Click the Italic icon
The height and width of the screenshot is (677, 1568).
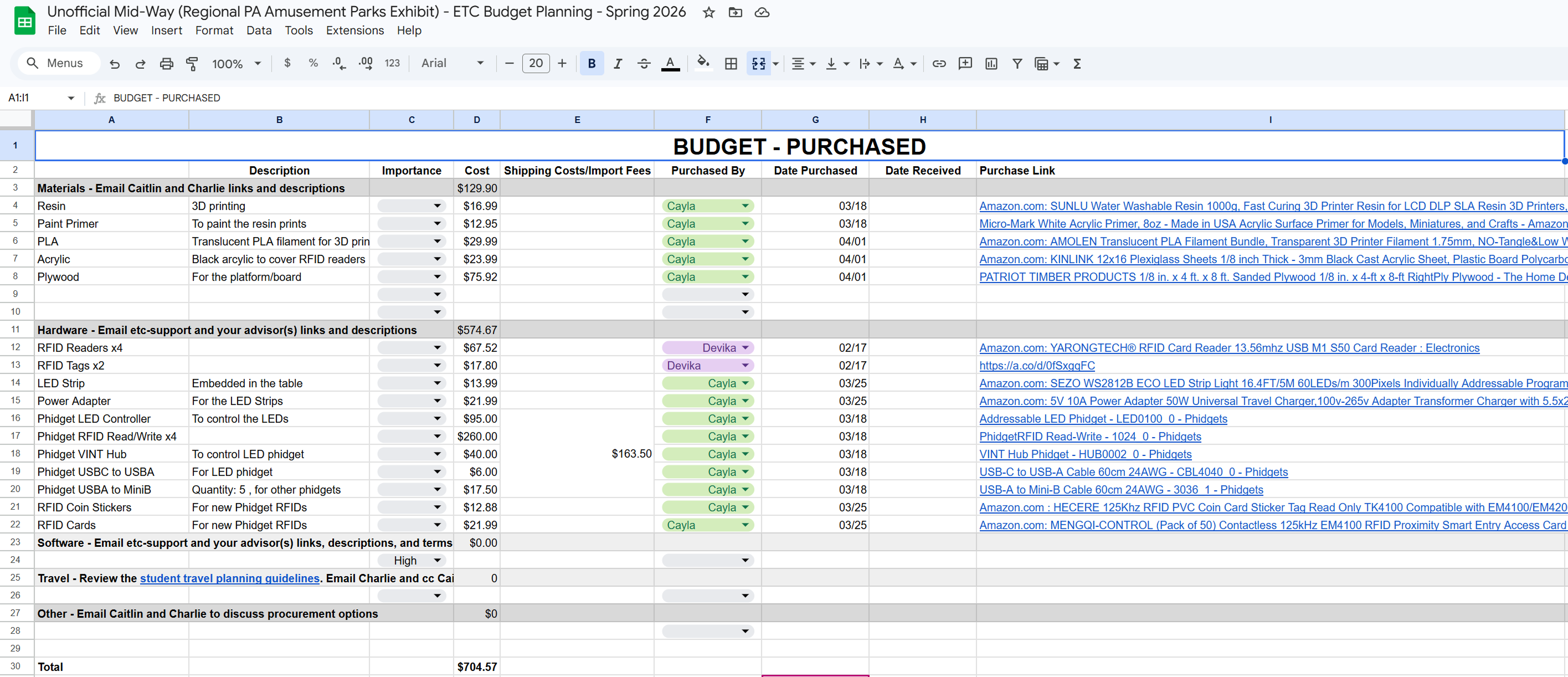pyautogui.click(x=617, y=63)
